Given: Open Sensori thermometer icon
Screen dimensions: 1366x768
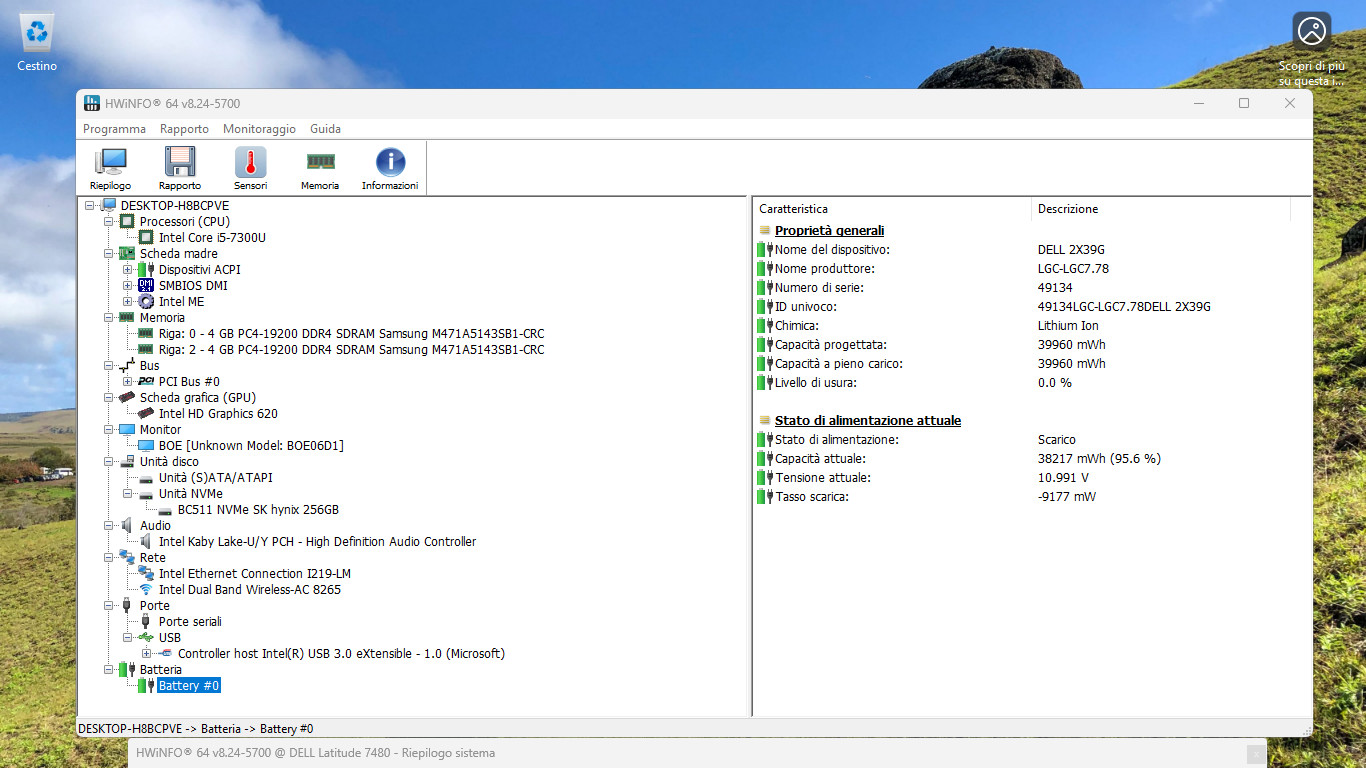Looking at the screenshot, I should coord(250,168).
